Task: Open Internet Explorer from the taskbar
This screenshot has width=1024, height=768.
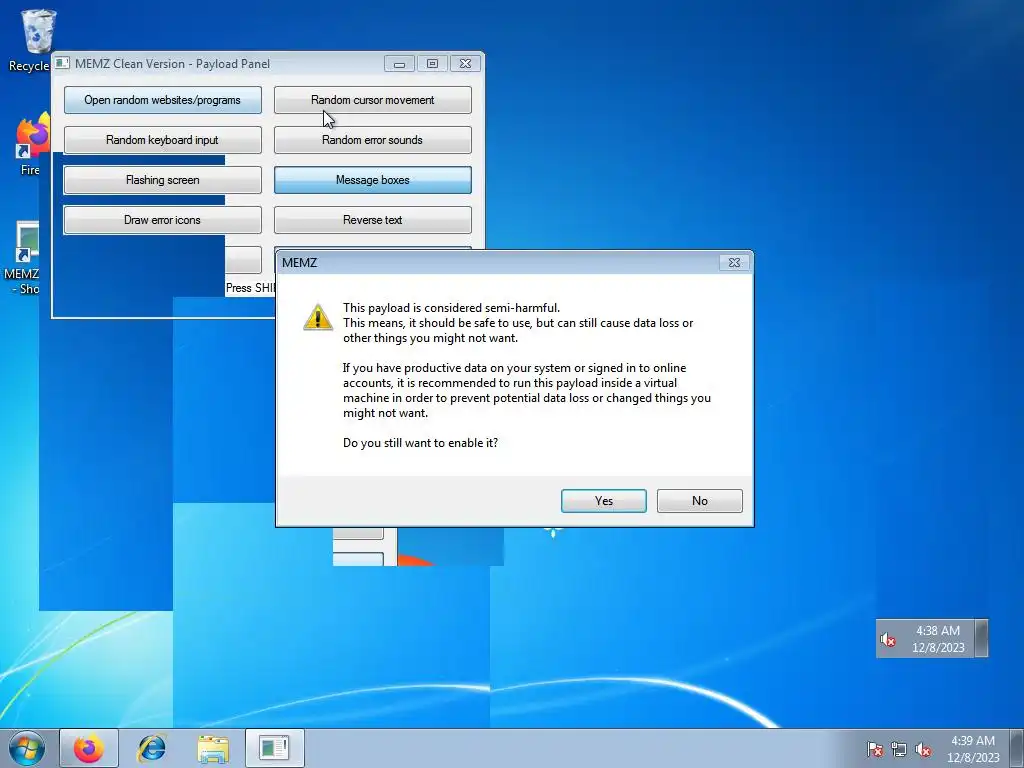Action: click(x=152, y=748)
